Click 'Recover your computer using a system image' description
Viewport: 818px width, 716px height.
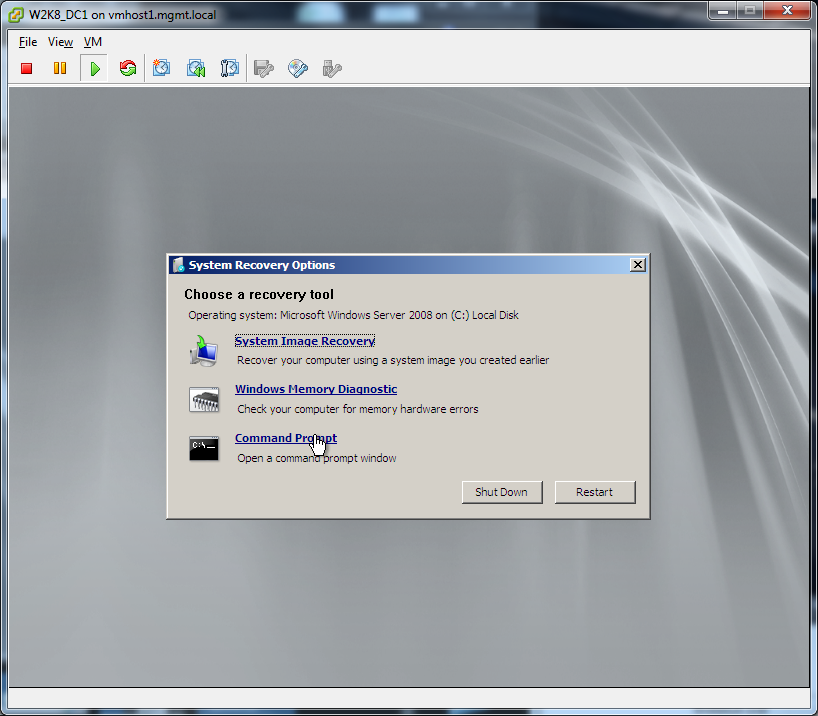pyautogui.click(x=393, y=360)
